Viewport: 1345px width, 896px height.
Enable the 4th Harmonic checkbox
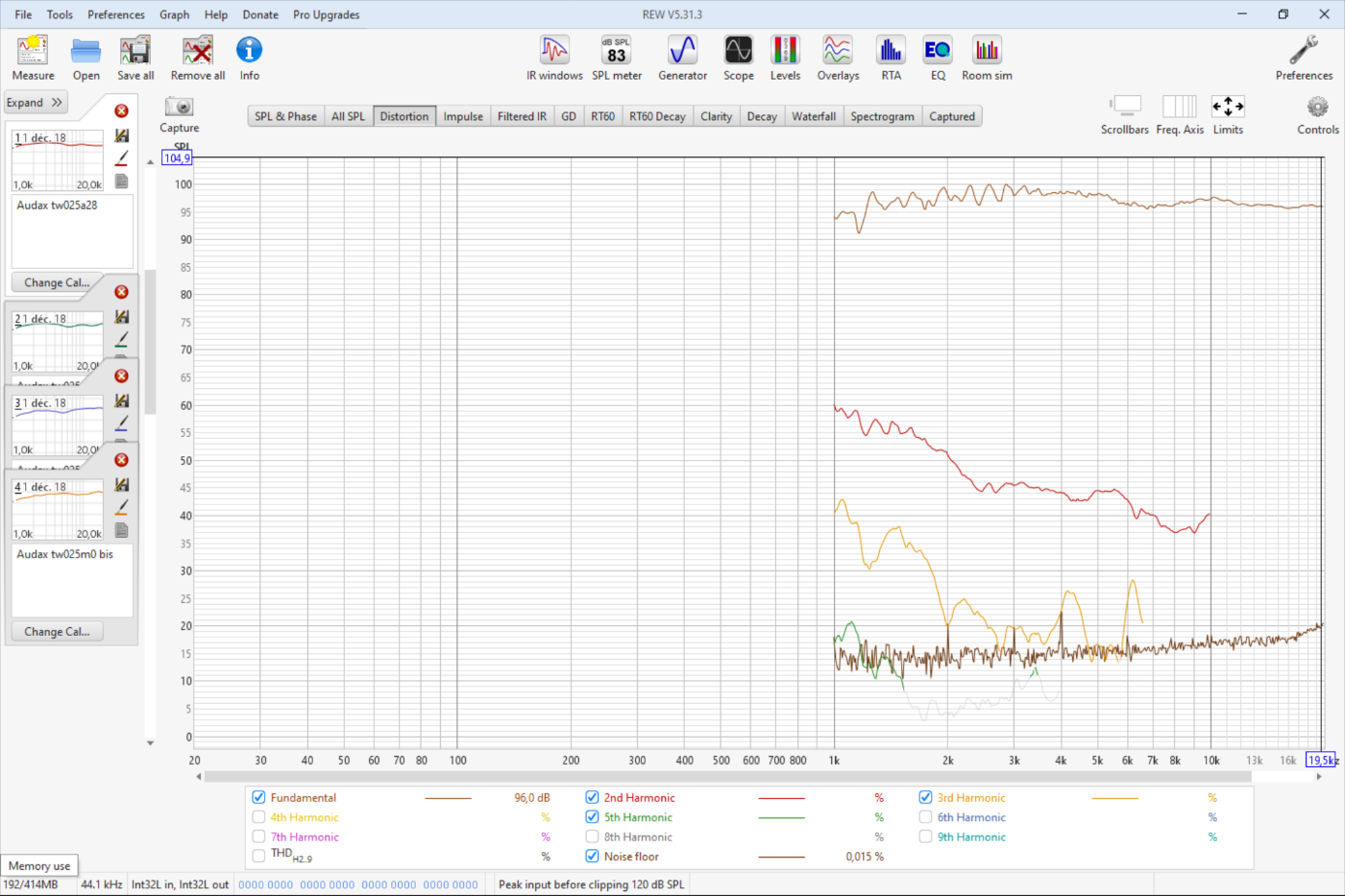click(x=258, y=817)
